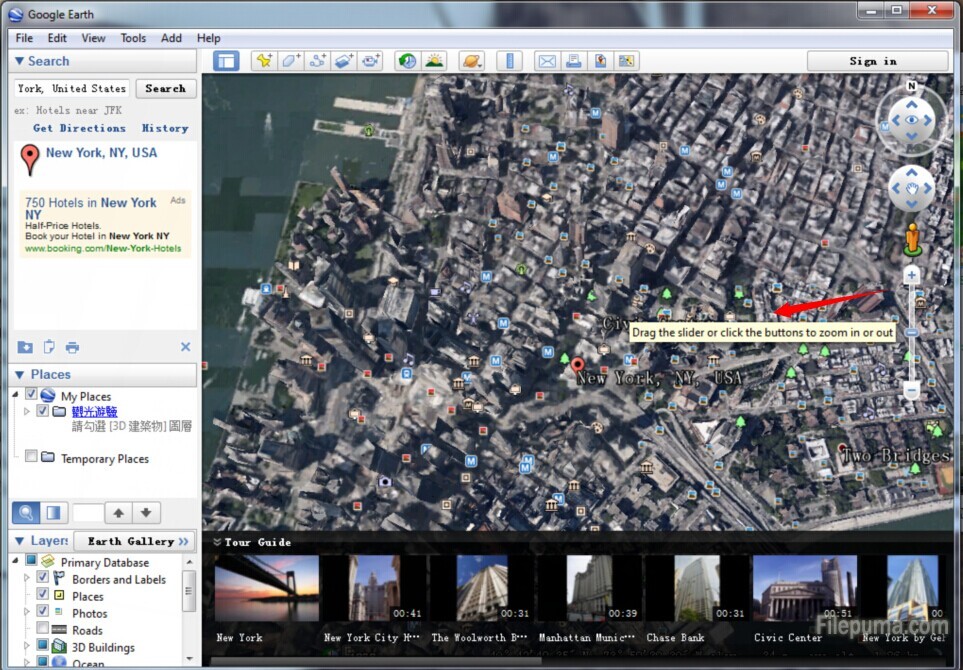Click the zoom slider handle
963x670 pixels.
click(x=912, y=332)
